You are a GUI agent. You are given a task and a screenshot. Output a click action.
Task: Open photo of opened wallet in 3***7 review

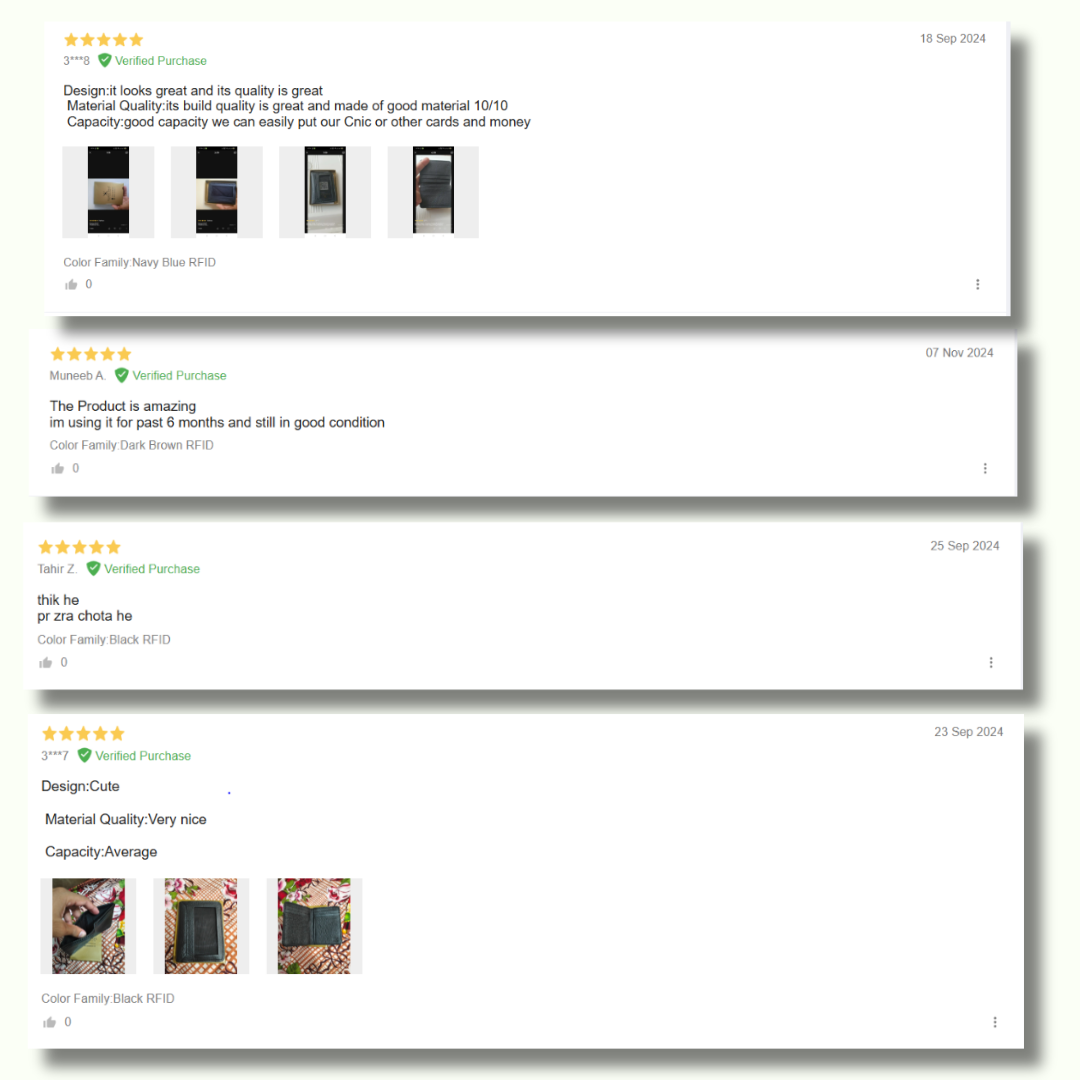314,926
